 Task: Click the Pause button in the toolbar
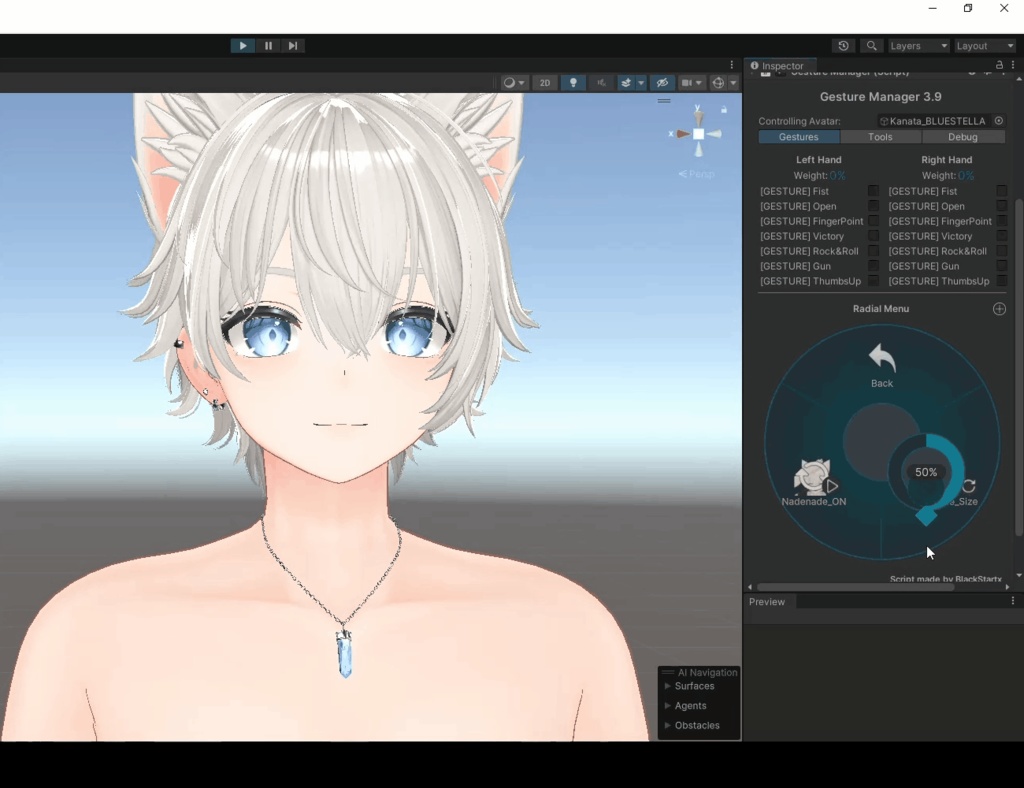(268, 45)
